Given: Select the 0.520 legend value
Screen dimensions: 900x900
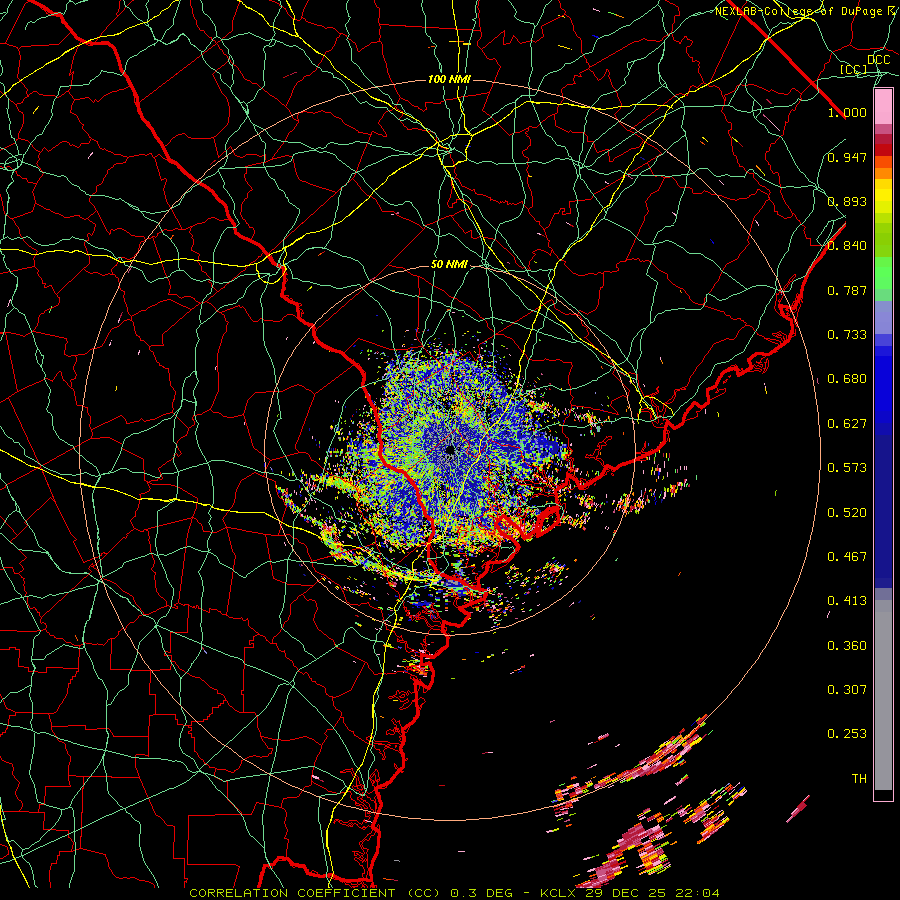Looking at the screenshot, I should tap(847, 513).
